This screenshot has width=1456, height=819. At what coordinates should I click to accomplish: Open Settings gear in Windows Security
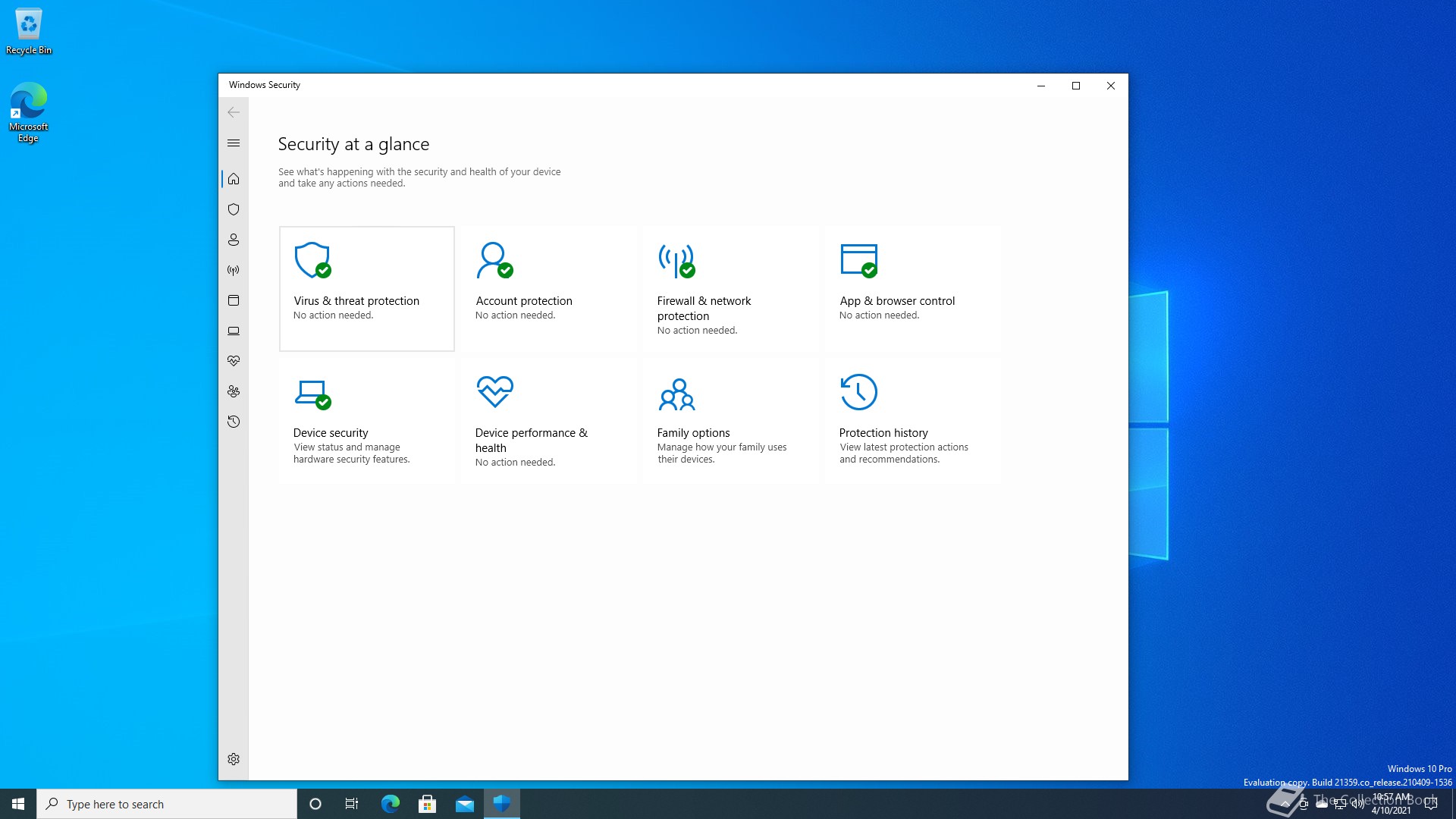tap(234, 759)
